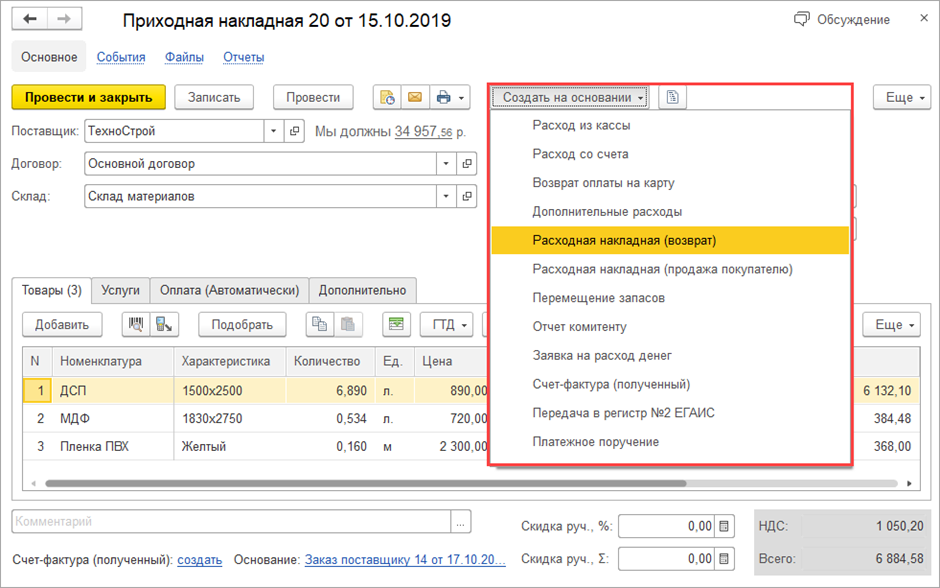The width and height of the screenshot is (940, 588).
Task: Click the barcode scan icon
Action: (136, 324)
